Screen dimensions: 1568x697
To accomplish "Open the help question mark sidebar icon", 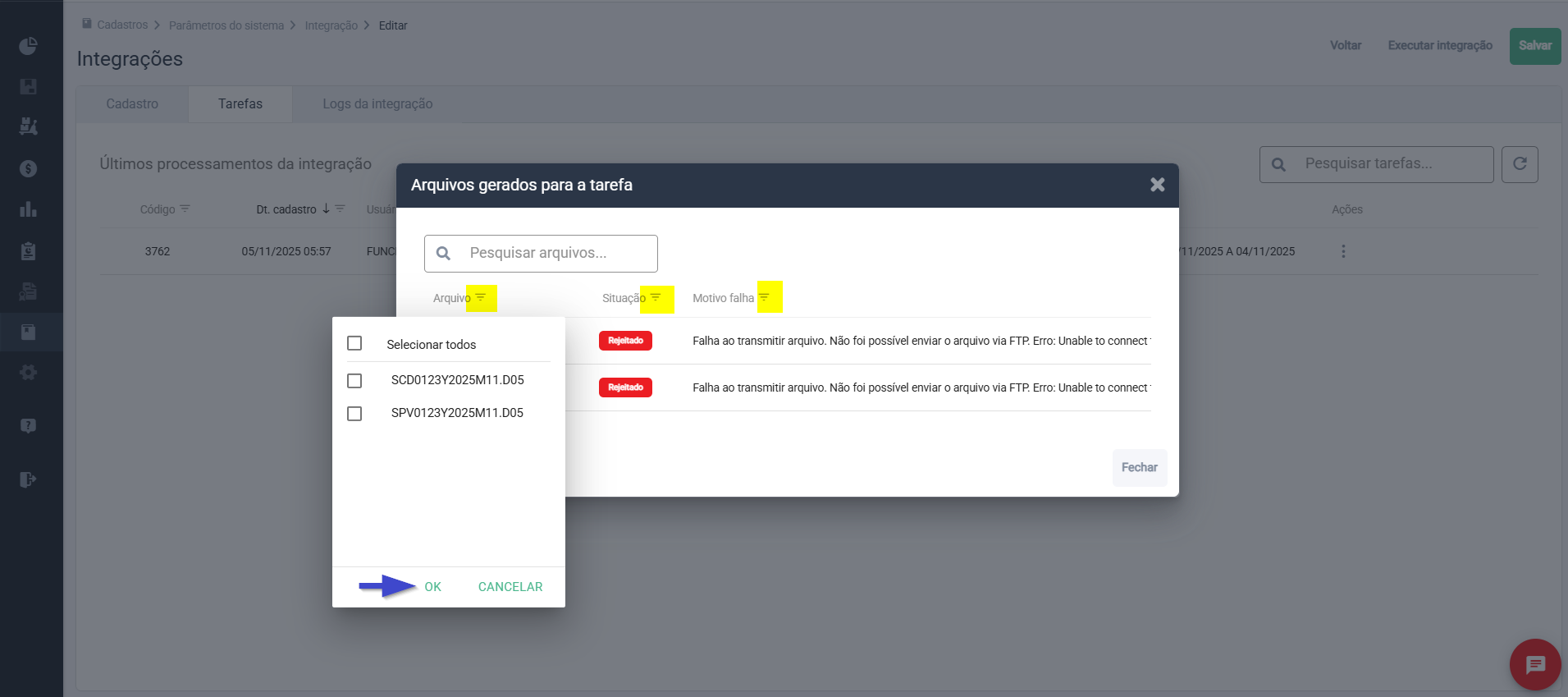I will [x=28, y=426].
